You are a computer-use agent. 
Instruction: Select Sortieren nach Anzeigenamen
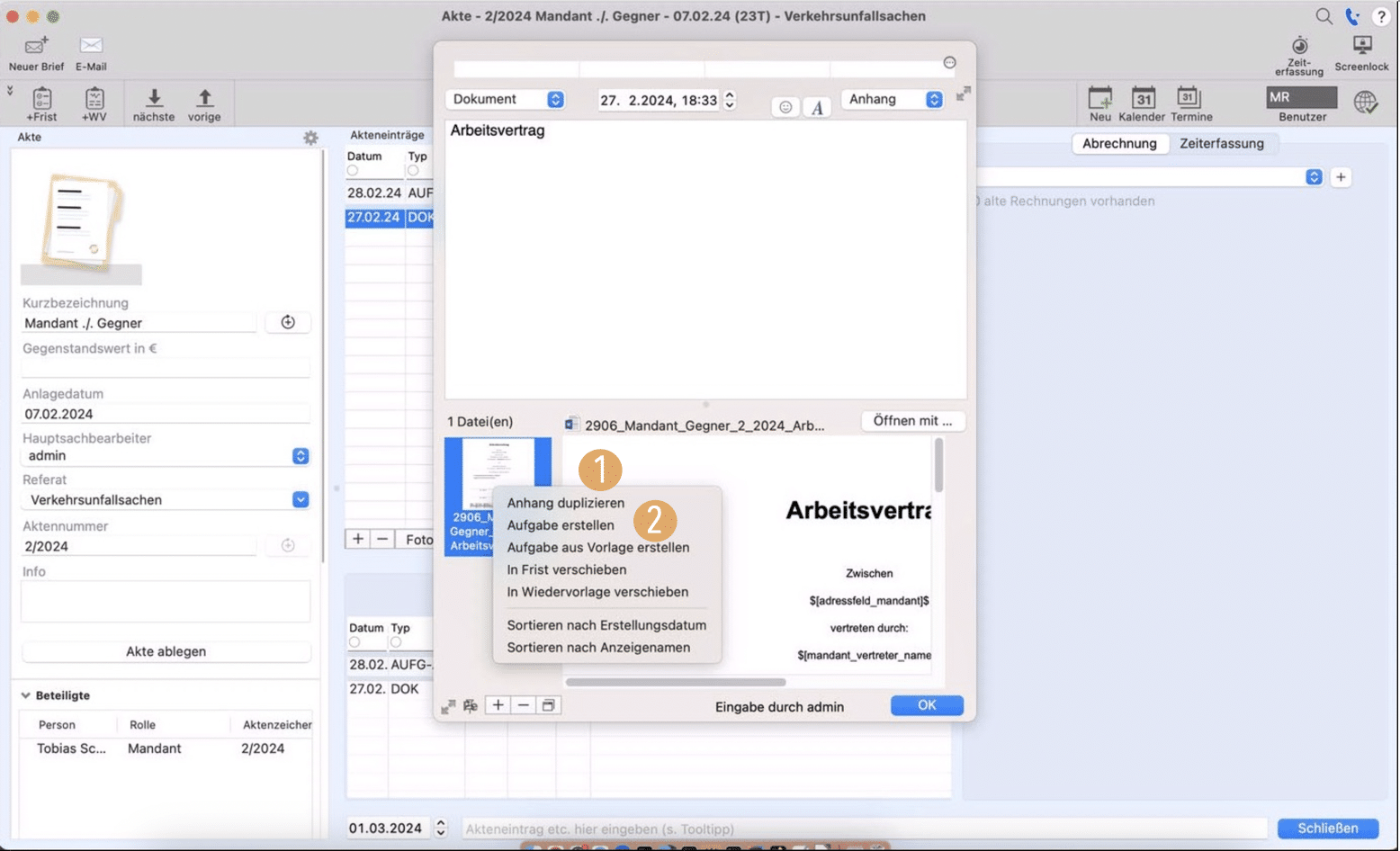point(598,648)
